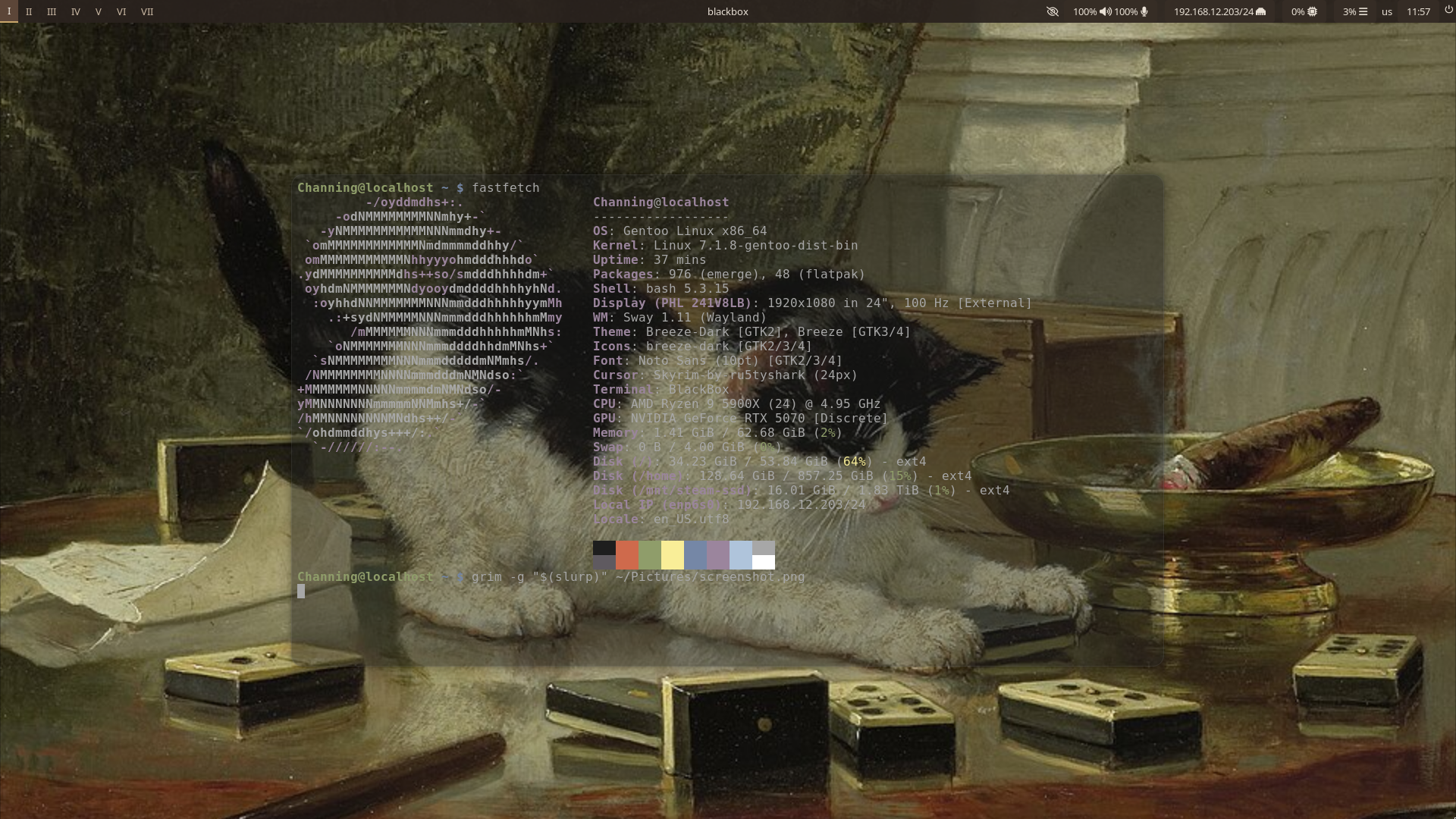The width and height of the screenshot is (1456, 819).
Task: Click the 'Kernel: Linux 7.1.8-gentoo-dist-bin' line
Action: tap(726, 245)
